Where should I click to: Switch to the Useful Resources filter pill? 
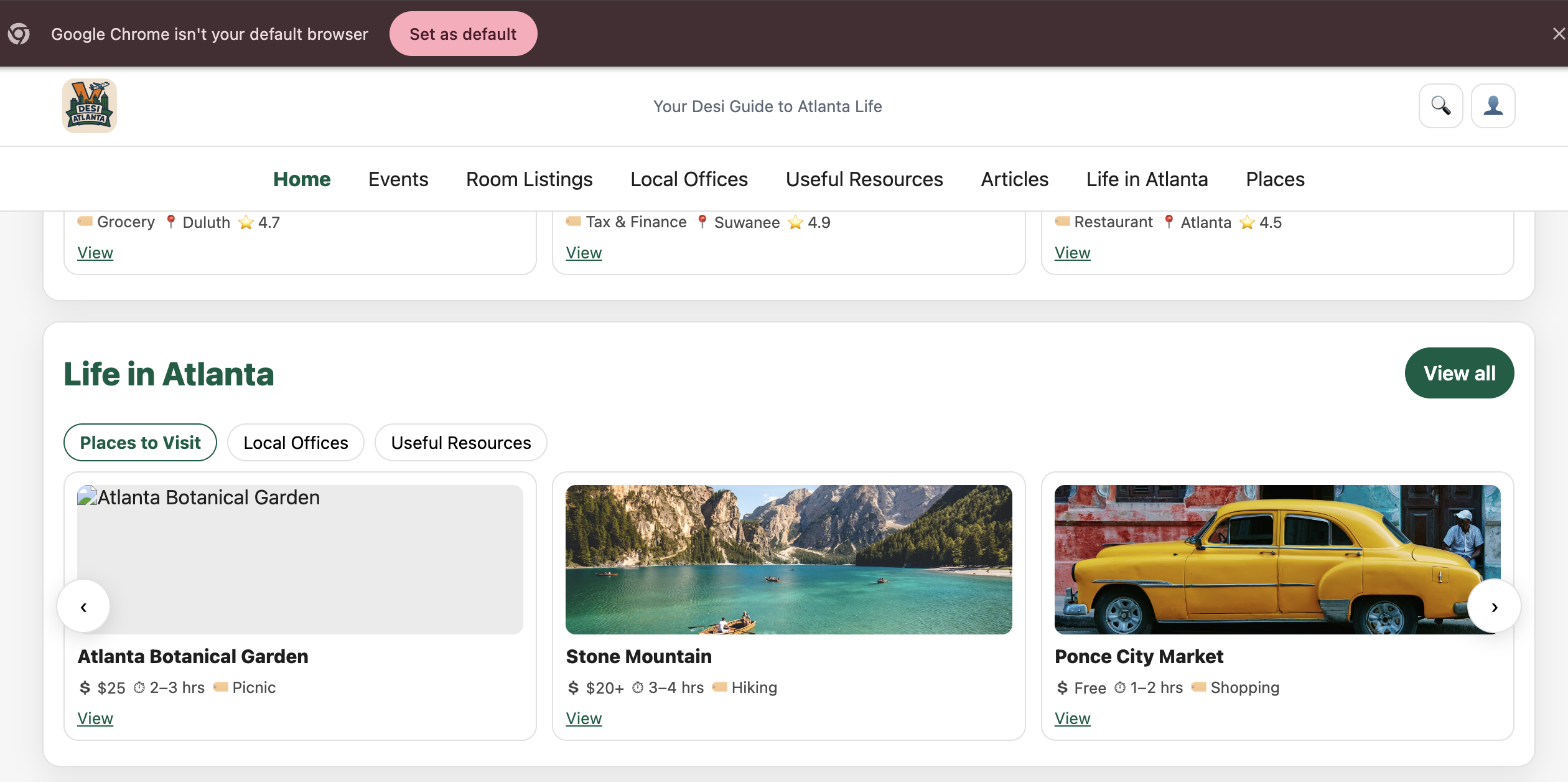[460, 443]
